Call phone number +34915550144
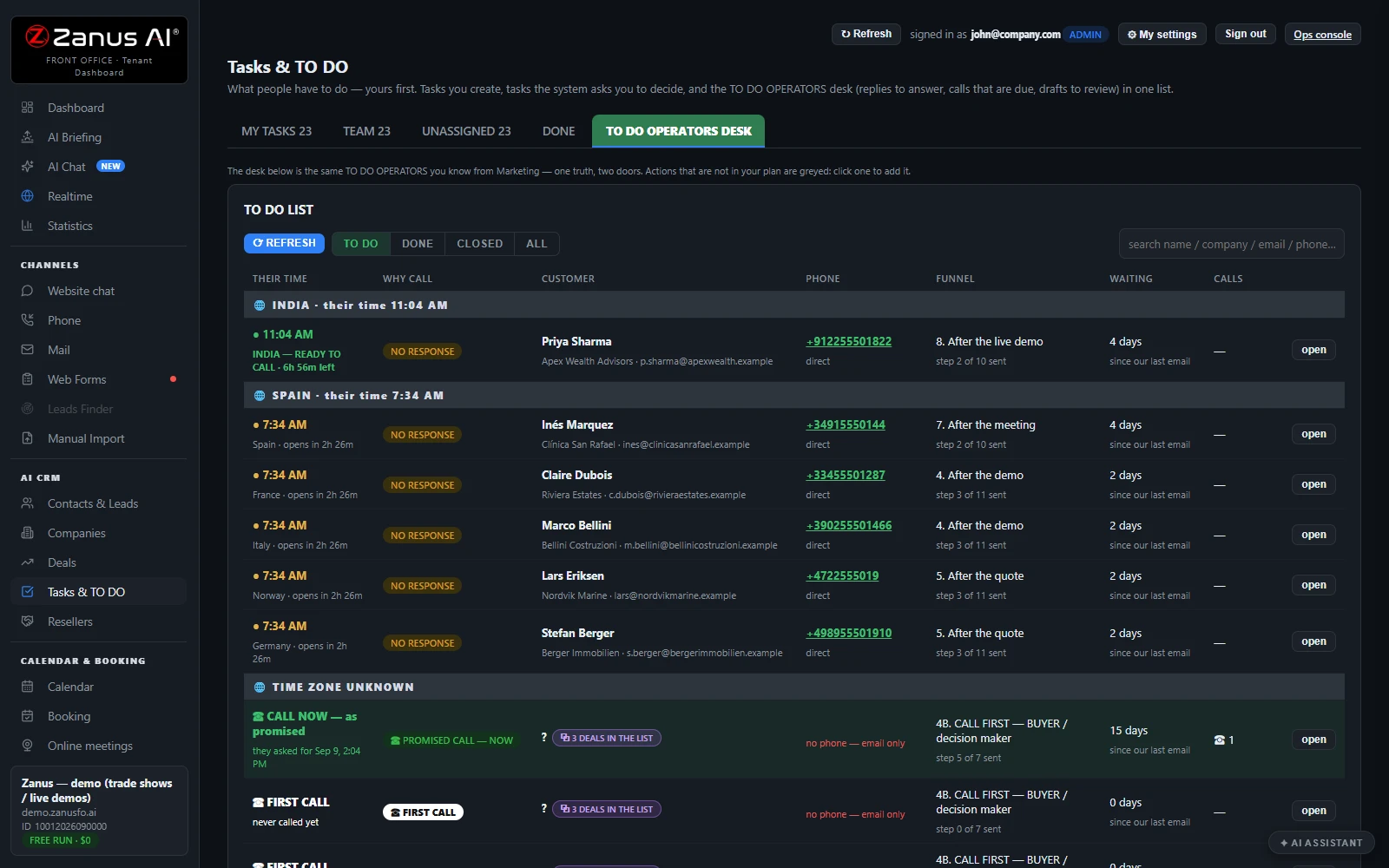The height and width of the screenshot is (868, 1389). click(x=846, y=425)
